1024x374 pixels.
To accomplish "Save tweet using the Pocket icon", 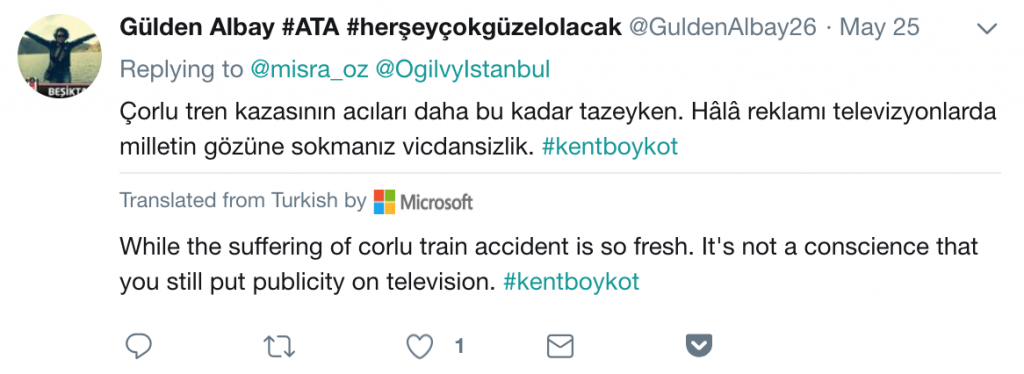I will [699, 345].
